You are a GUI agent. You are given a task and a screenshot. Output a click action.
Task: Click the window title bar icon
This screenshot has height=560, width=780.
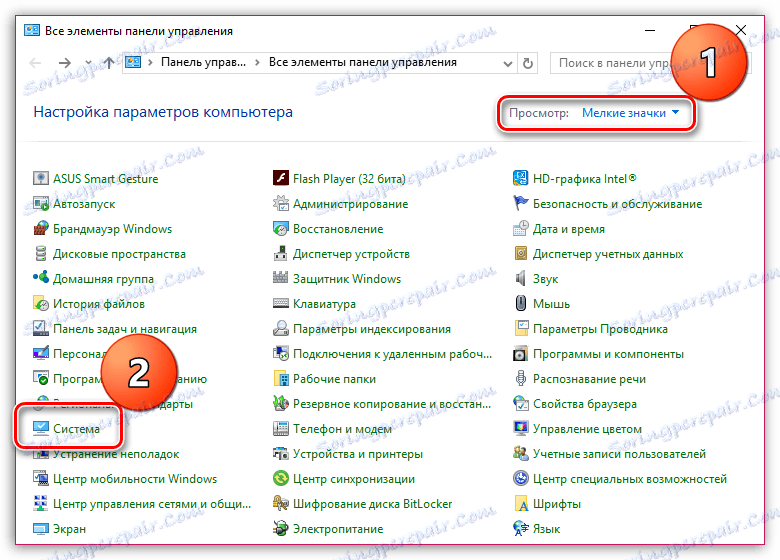pos(32,30)
